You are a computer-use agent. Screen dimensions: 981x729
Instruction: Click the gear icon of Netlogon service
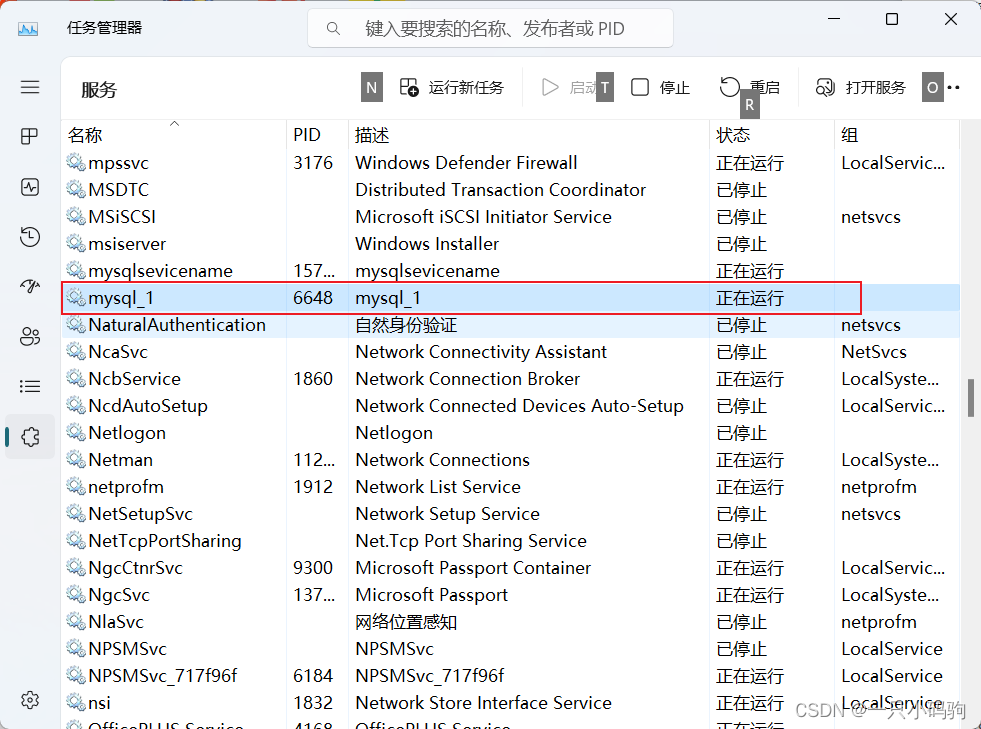76,432
